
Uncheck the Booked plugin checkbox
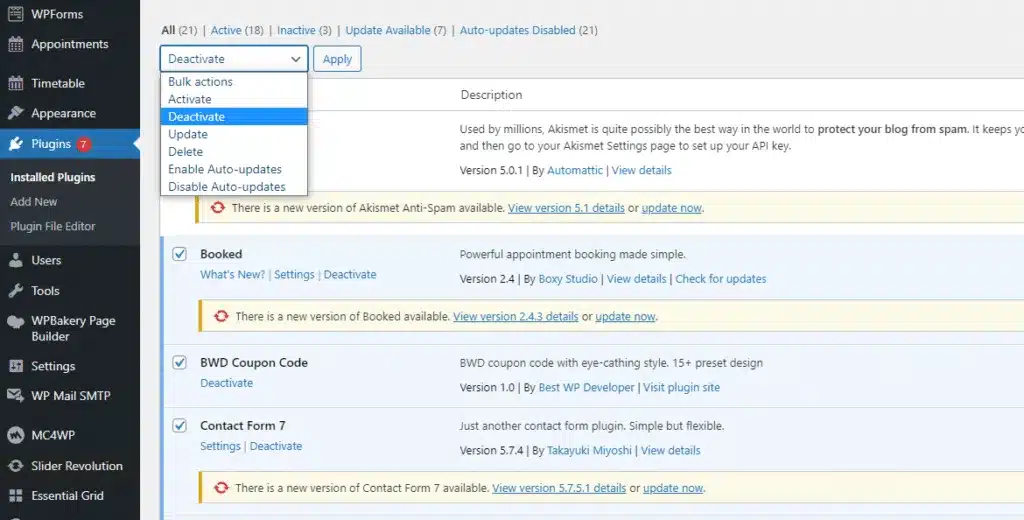coord(180,254)
